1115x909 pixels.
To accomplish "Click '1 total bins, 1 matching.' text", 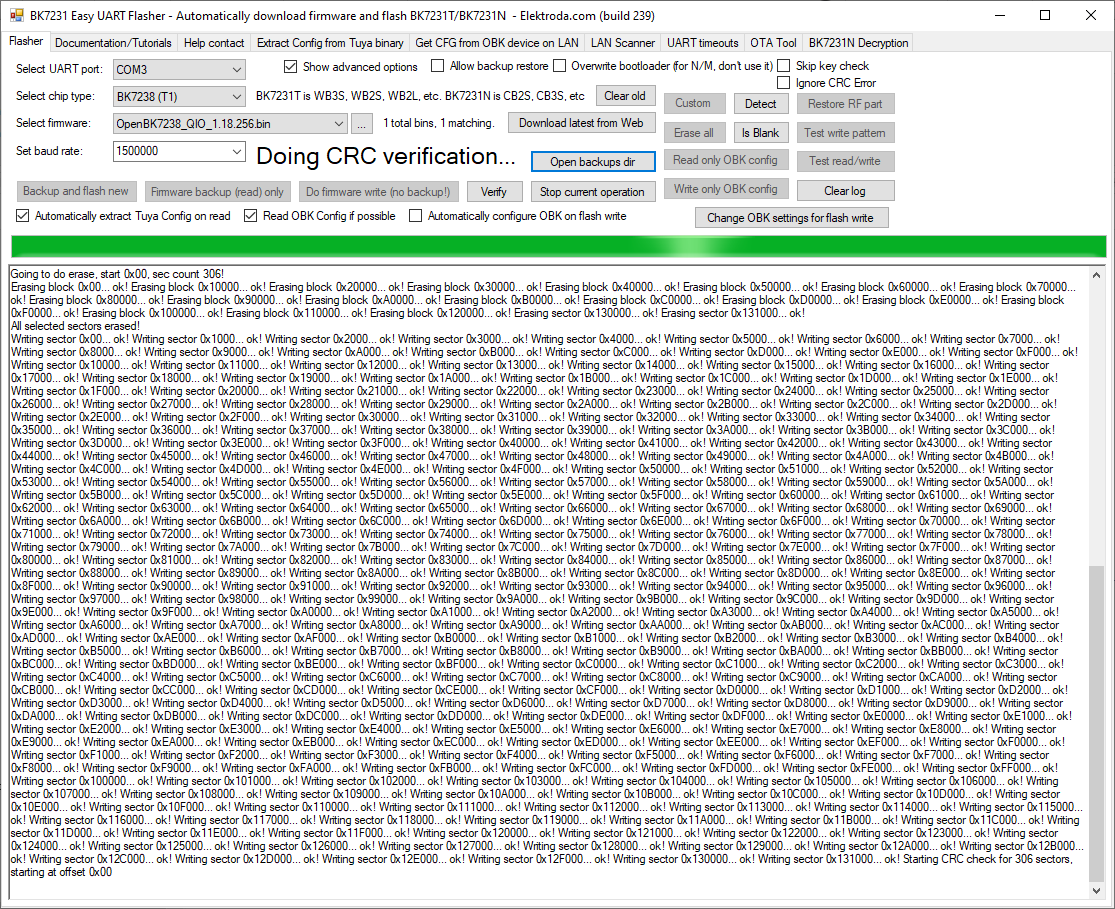I will (439, 123).
